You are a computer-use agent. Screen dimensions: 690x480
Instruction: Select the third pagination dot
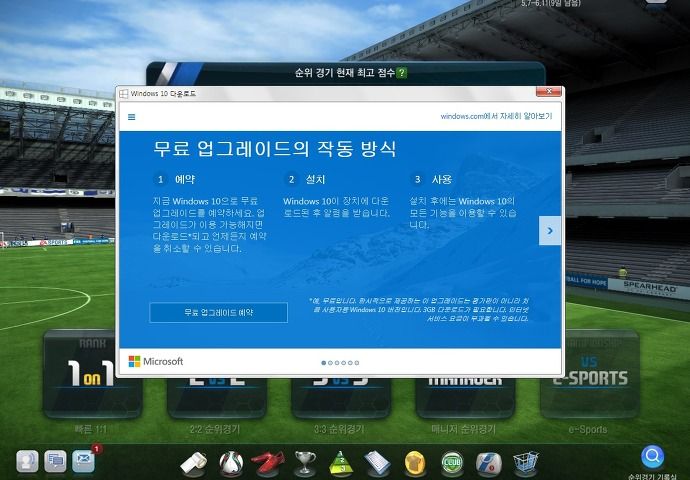click(x=337, y=363)
